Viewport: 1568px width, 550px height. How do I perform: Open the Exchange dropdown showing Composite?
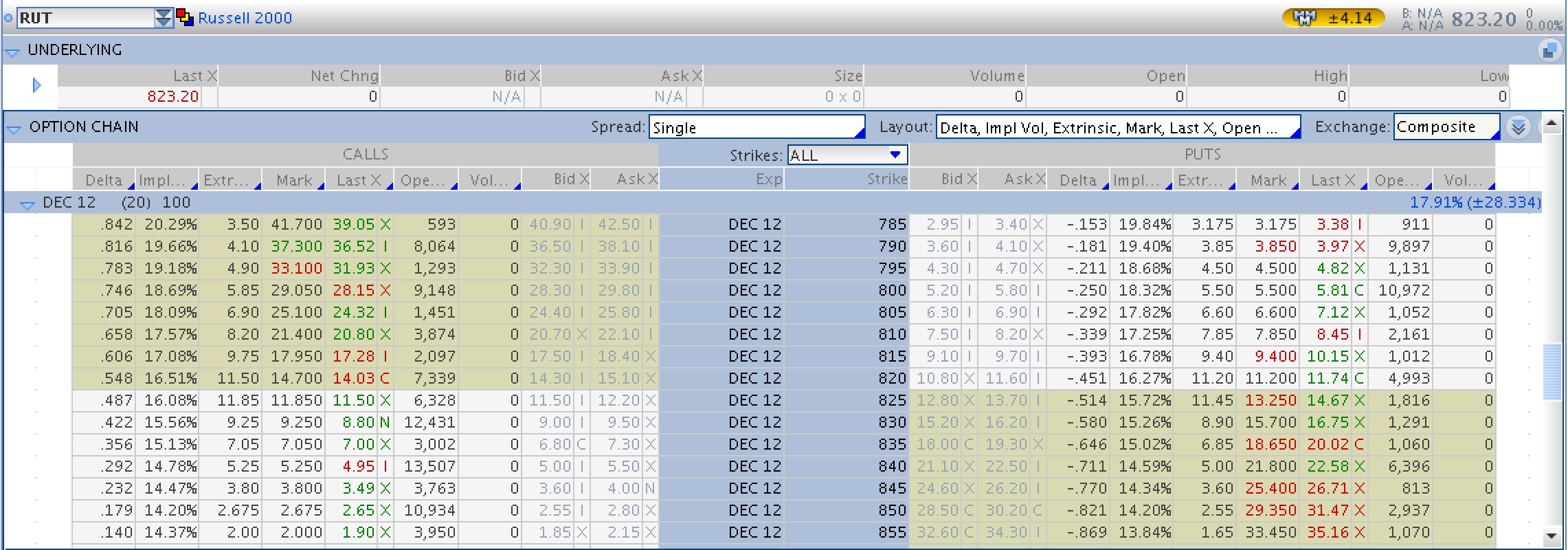click(1446, 127)
